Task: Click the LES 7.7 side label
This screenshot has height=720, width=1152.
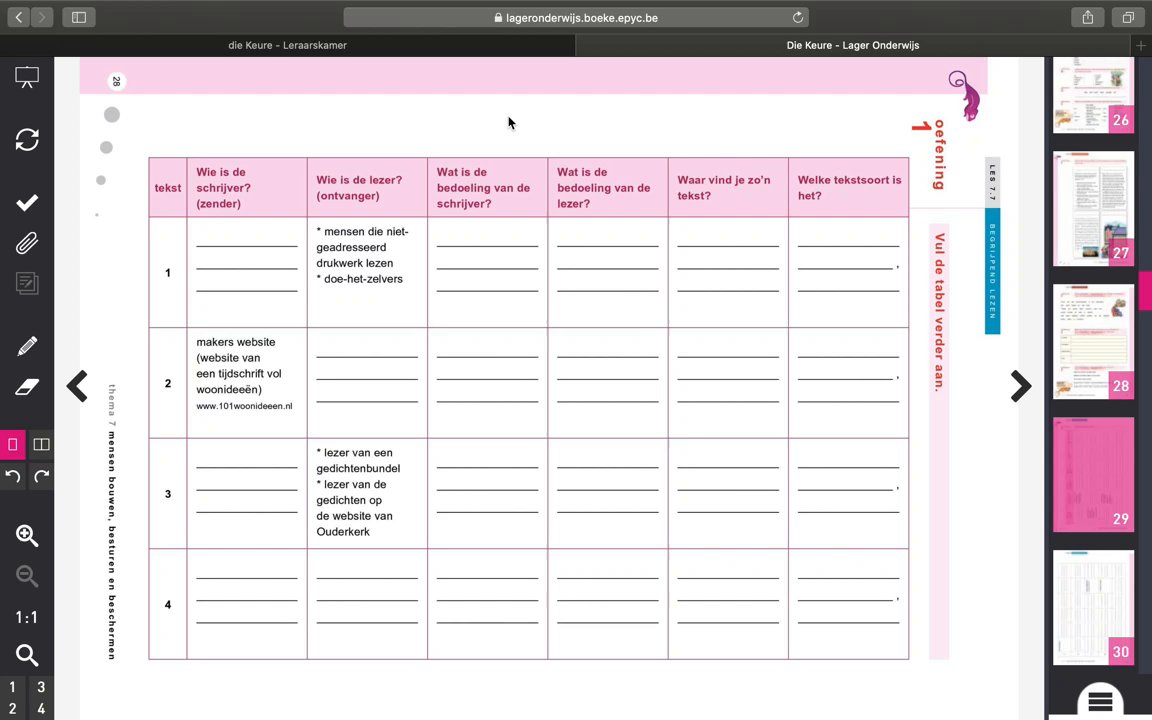Action: coord(993,183)
